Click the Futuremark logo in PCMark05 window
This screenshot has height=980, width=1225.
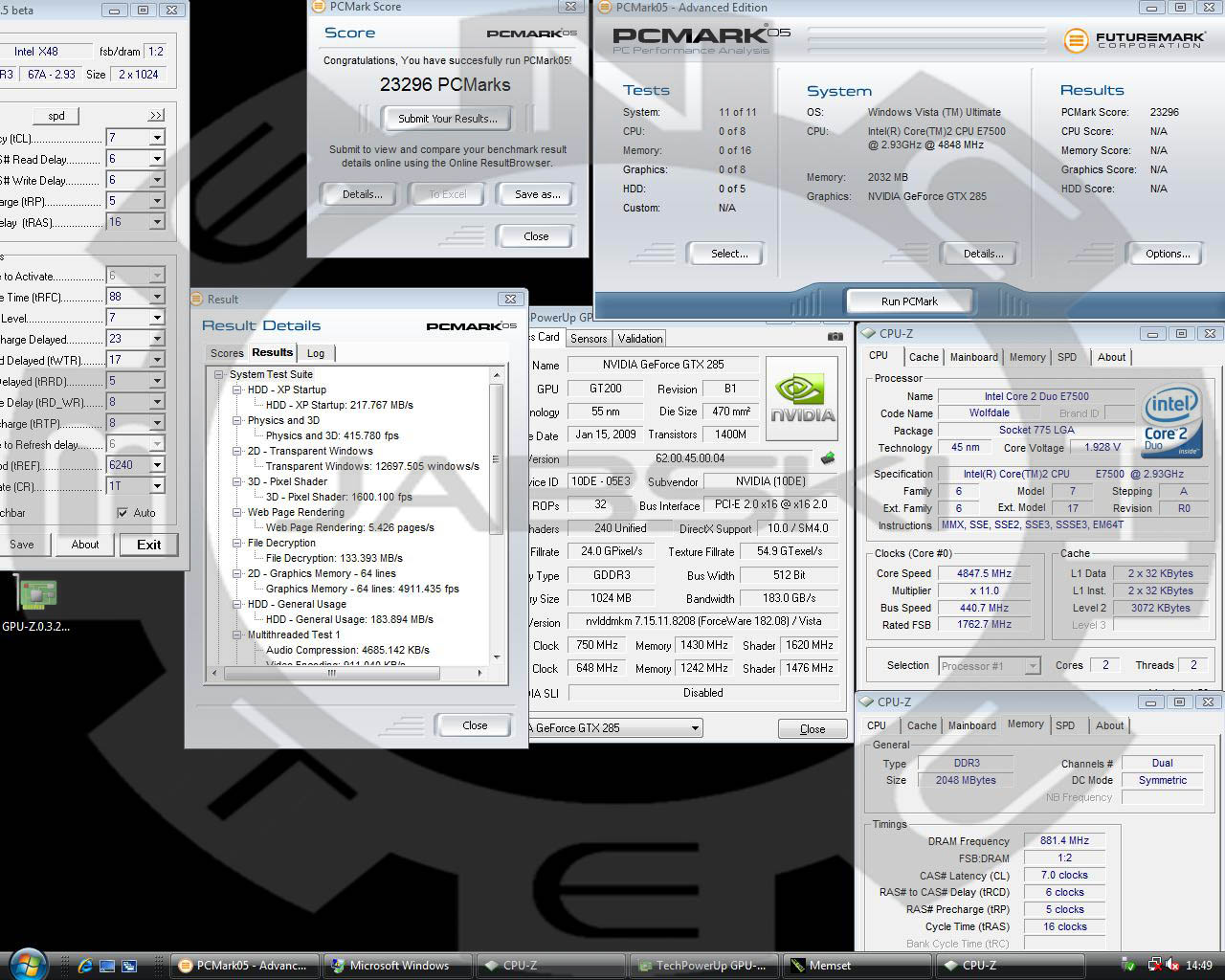click(x=1134, y=40)
